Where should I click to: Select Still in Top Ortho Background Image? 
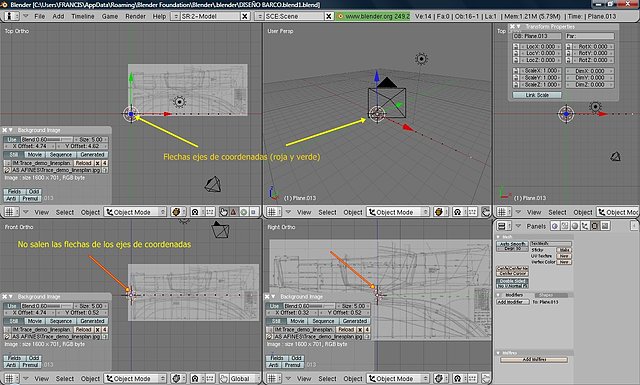point(13,155)
